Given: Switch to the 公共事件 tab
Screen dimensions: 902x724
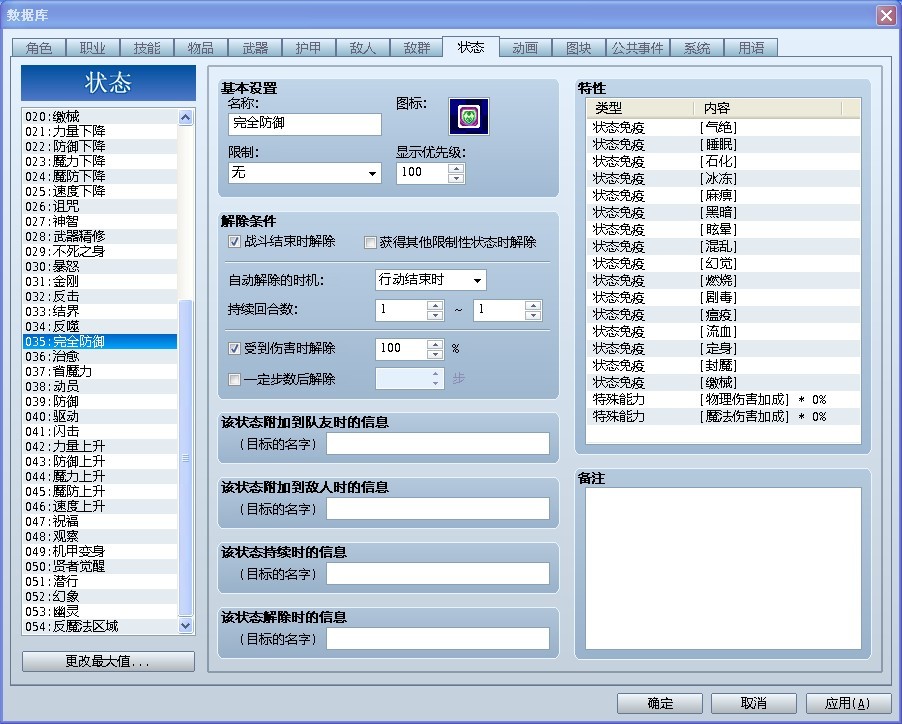Looking at the screenshot, I should click(x=637, y=48).
